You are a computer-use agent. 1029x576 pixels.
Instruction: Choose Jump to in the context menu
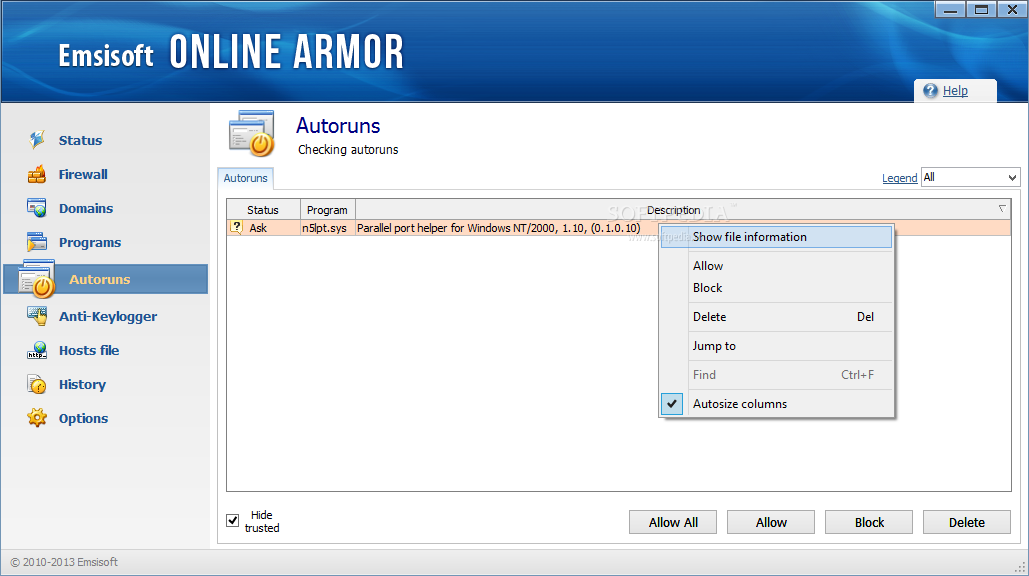[776, 346]
